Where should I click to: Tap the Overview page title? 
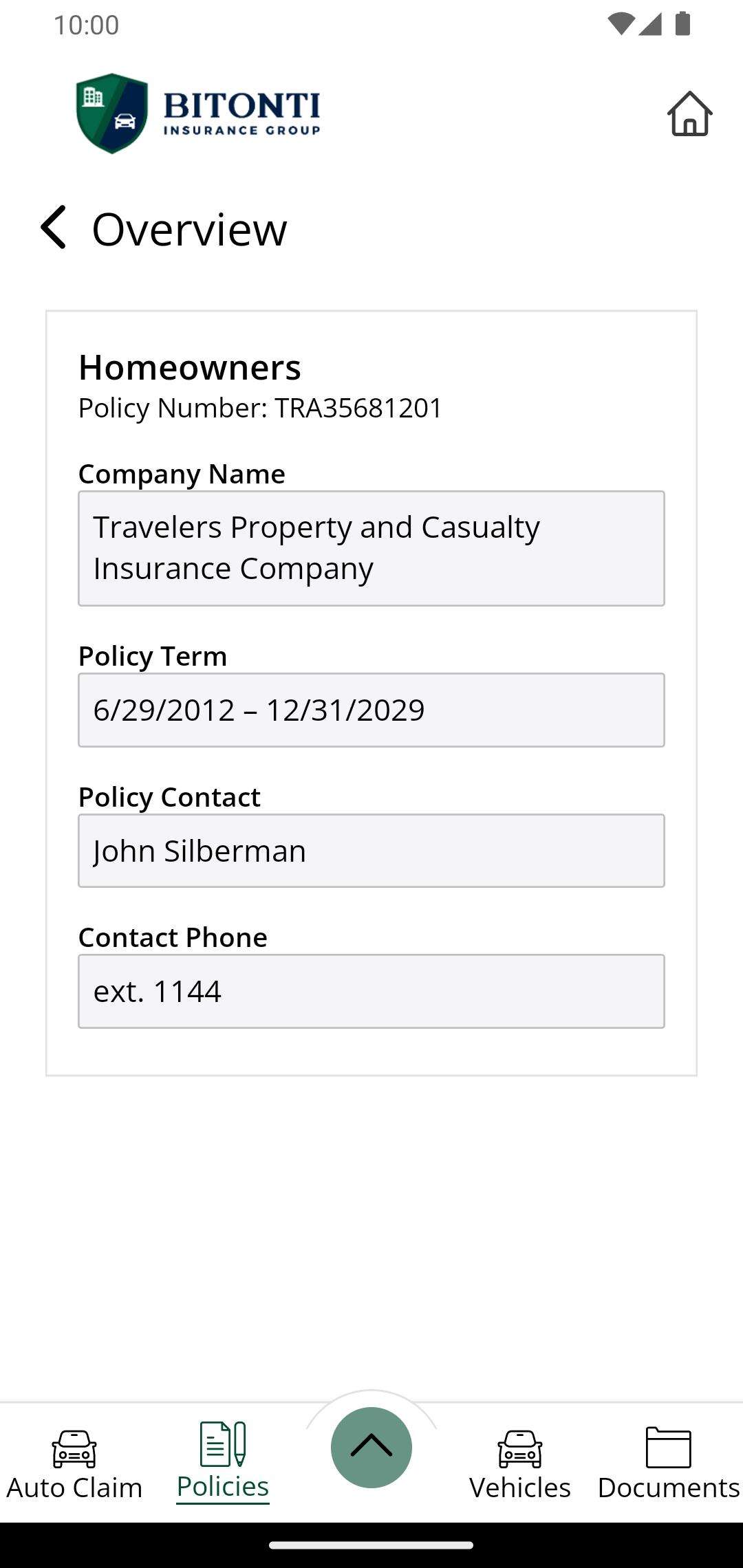189,229
